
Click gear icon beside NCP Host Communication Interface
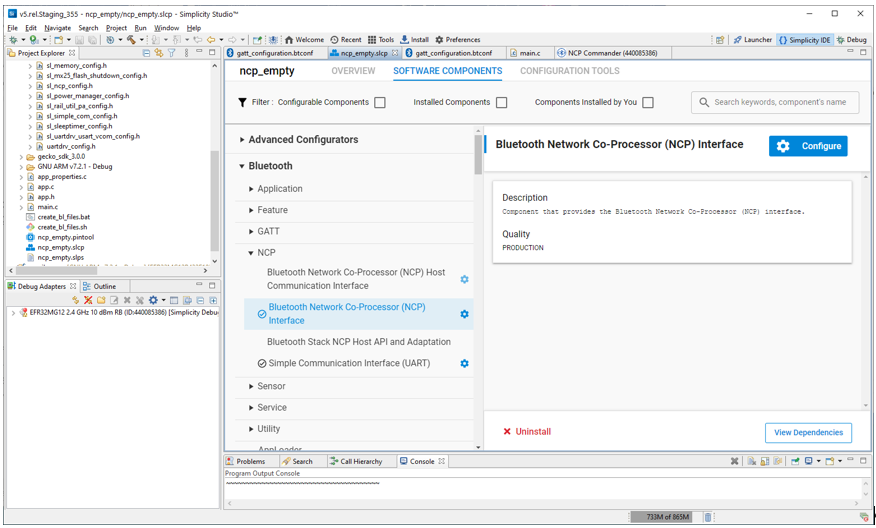(464, 279)
